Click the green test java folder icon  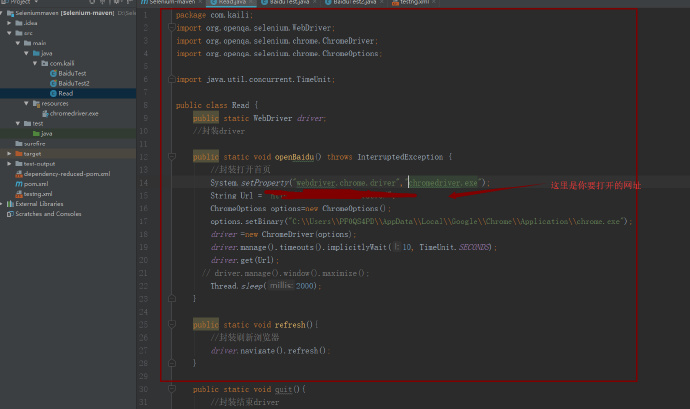37,133
